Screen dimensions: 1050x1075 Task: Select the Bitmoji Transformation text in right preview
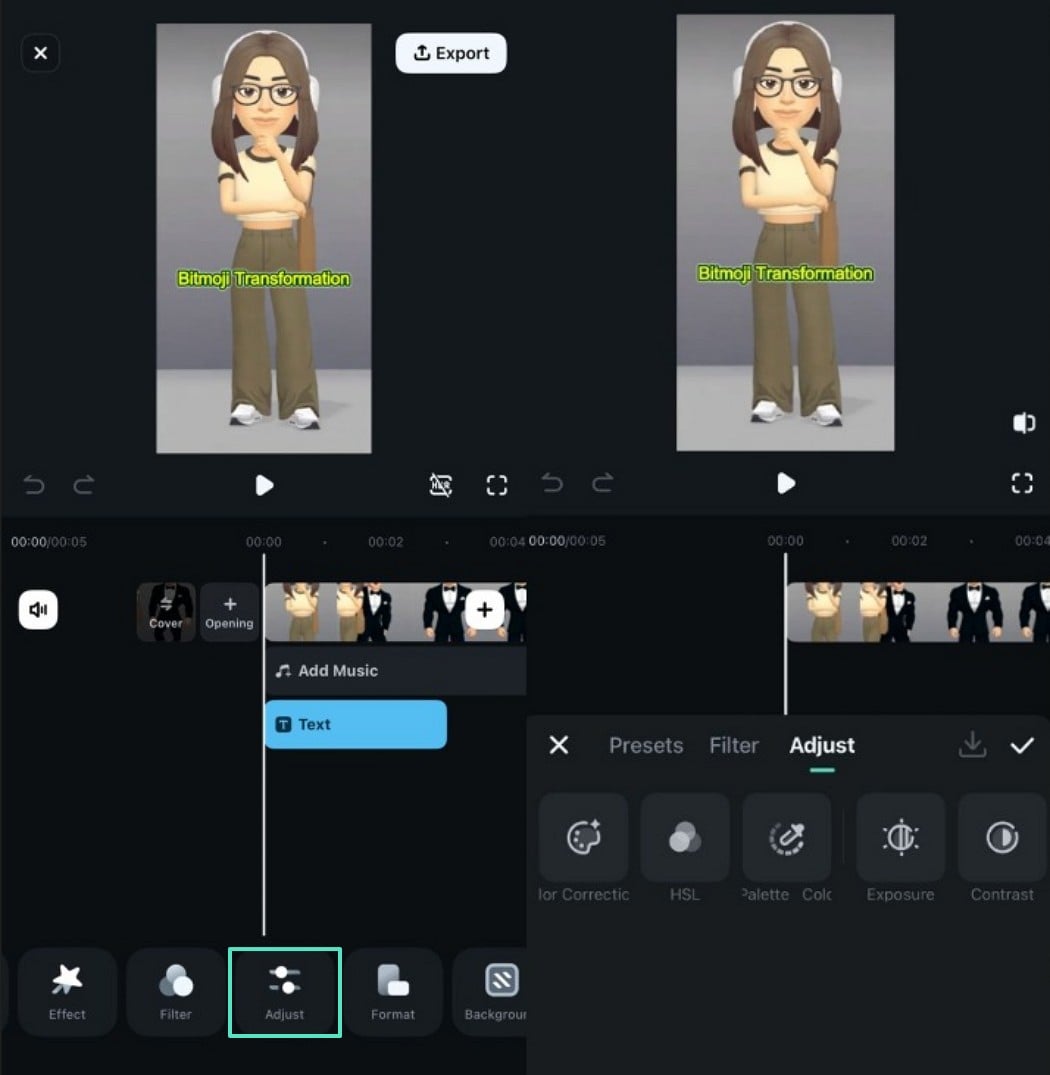coord(785,273)
